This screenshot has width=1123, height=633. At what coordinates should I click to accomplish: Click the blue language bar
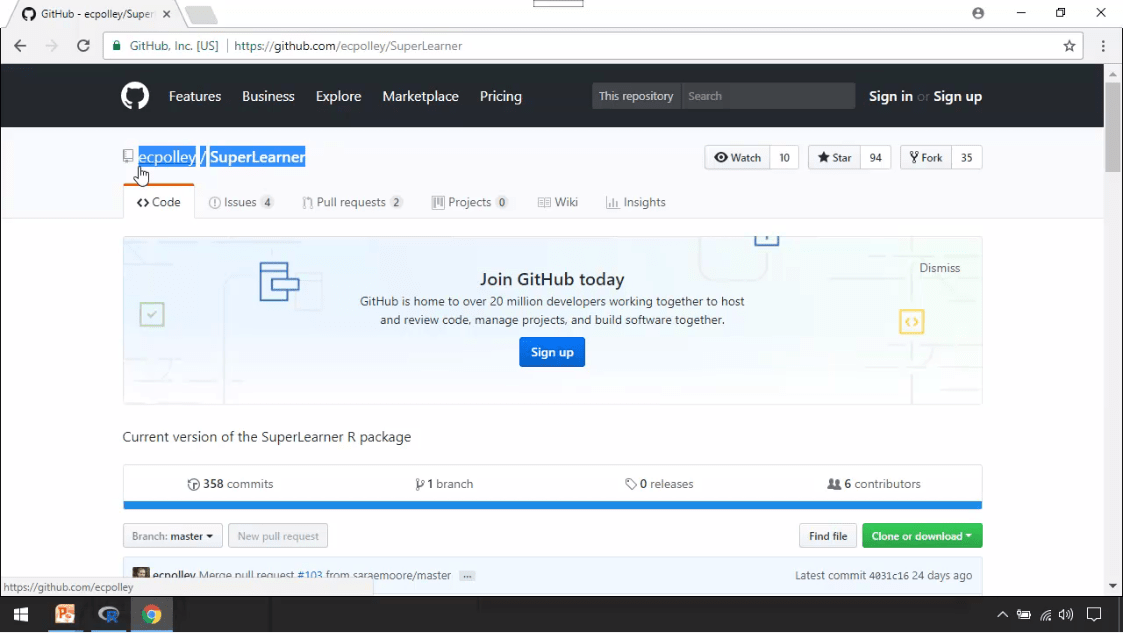click(552, 505)
